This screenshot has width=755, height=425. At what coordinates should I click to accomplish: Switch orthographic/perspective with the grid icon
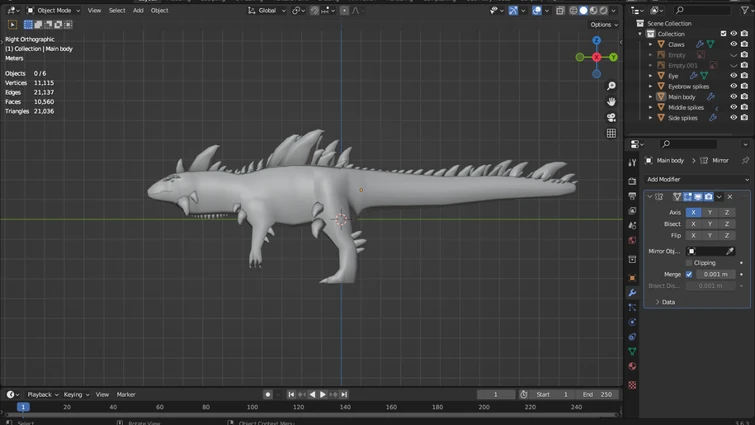(x=611, y=134)
